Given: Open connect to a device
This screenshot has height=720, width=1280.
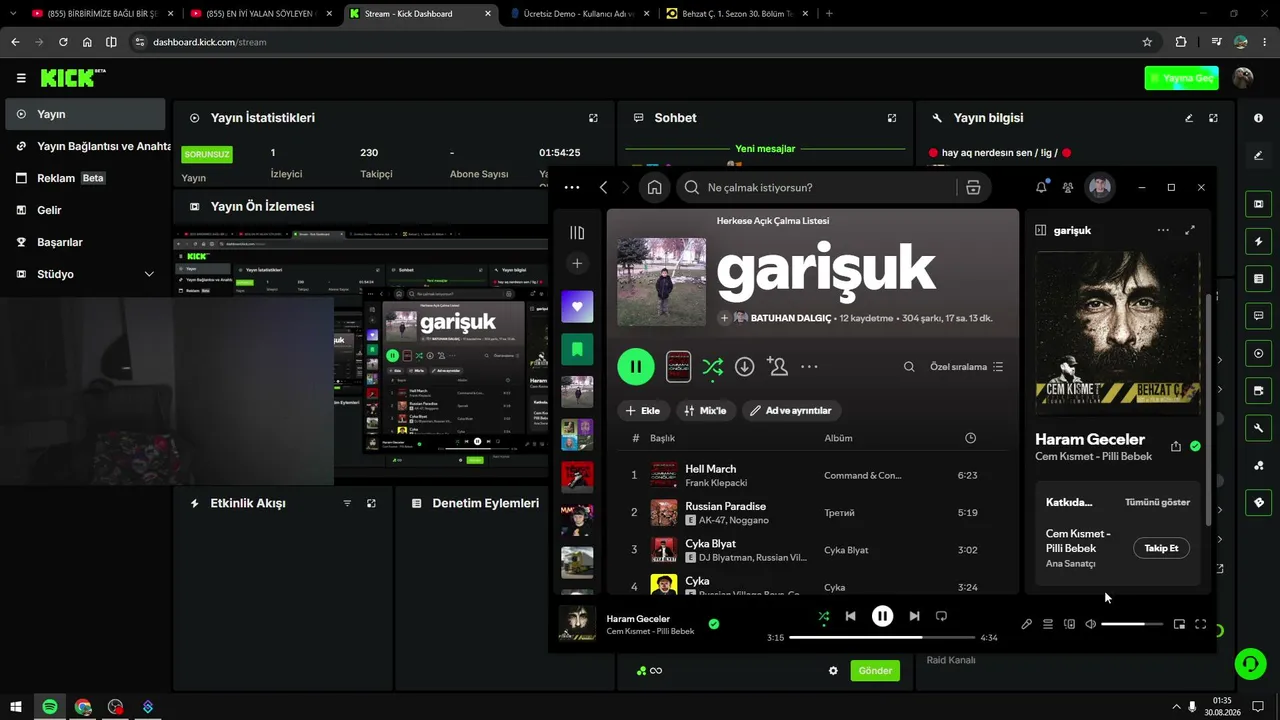Looking at the screenshot, I should point(1069,624).
